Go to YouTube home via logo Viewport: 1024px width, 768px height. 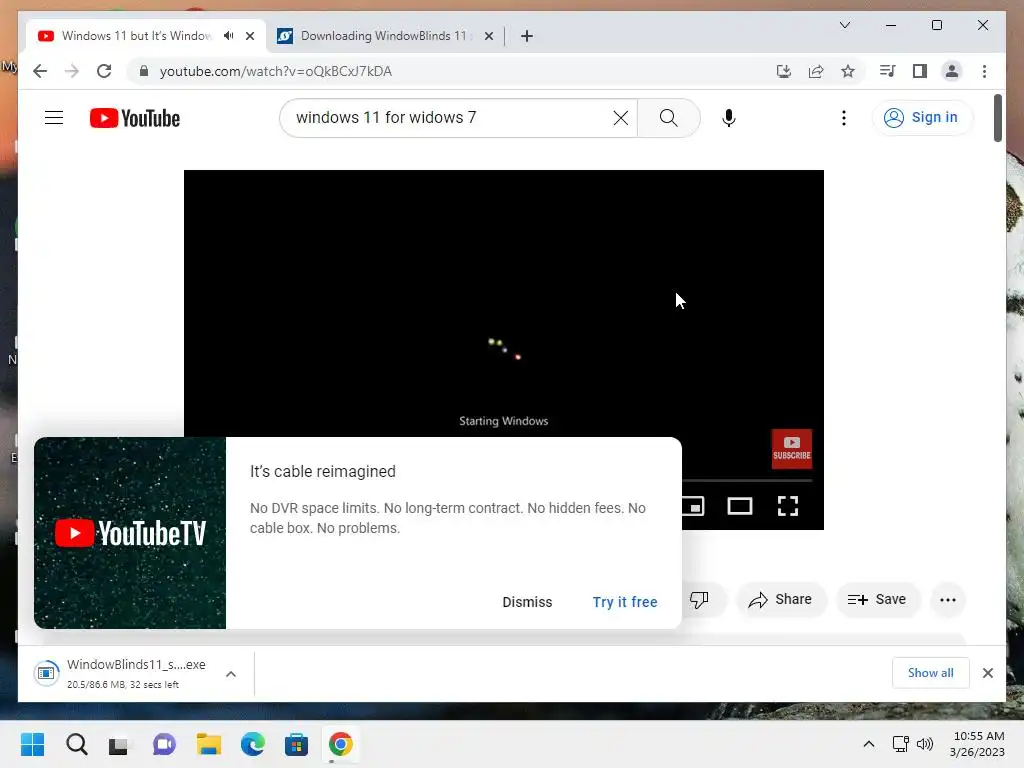pyautogui.click(x=135, y=118)
